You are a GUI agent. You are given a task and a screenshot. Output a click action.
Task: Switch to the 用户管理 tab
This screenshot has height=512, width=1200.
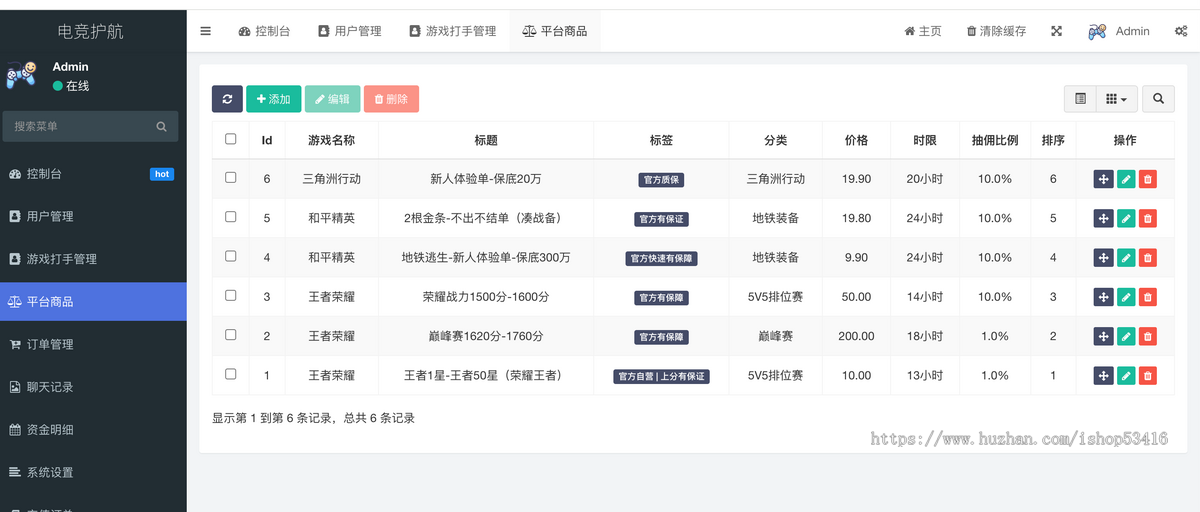[x=349, y=31]
